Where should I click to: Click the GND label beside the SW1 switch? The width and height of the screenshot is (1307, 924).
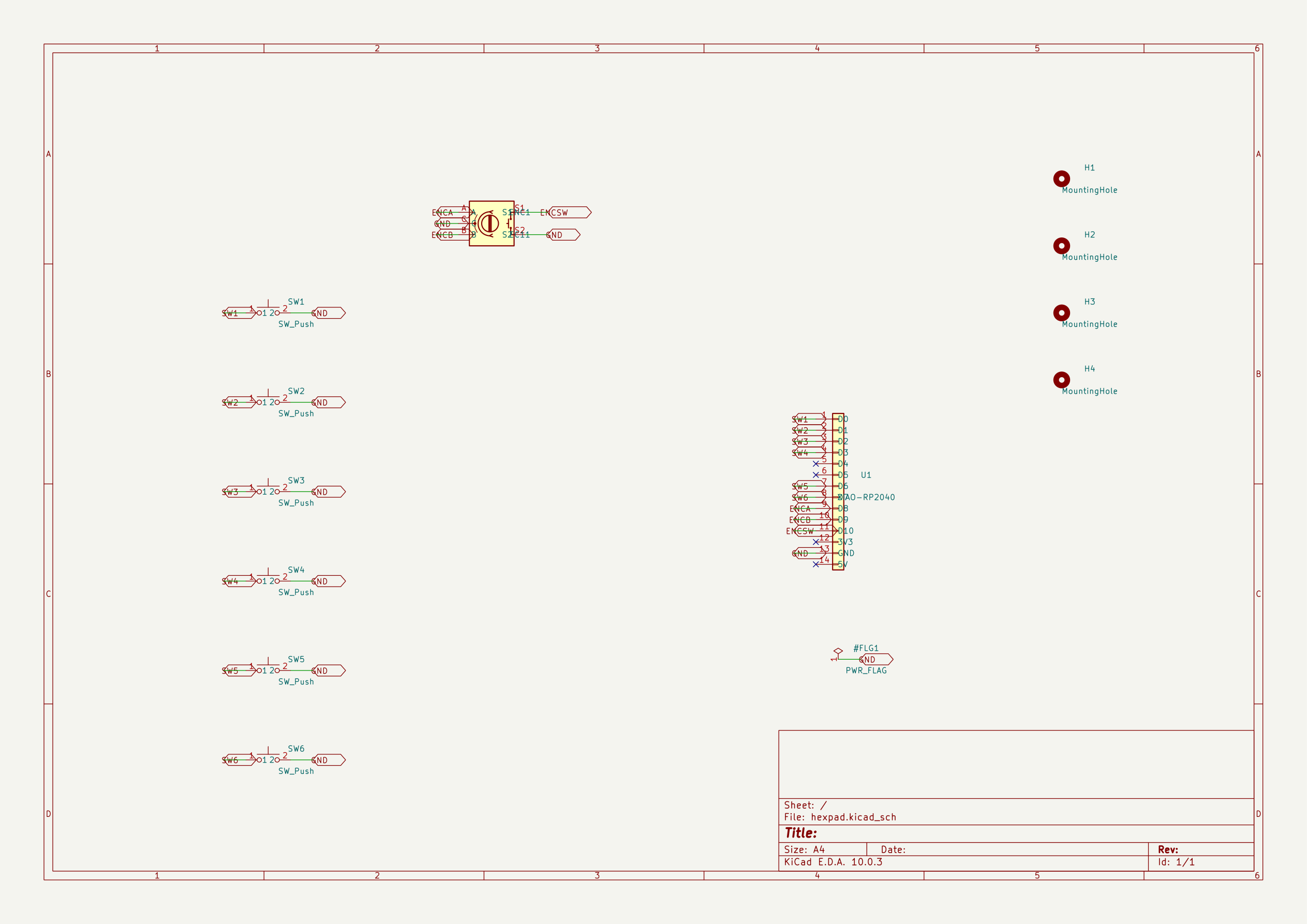click(x=329, y=312)
